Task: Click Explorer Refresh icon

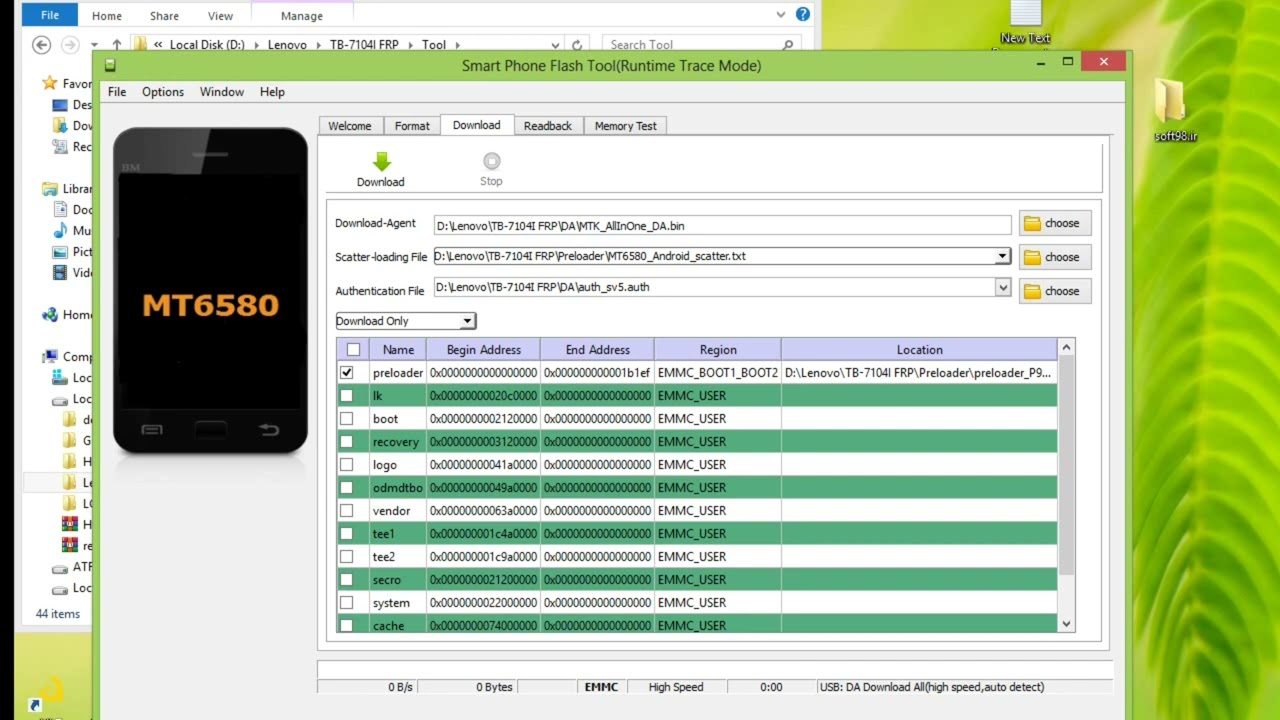Action: (x=577, y=45)
